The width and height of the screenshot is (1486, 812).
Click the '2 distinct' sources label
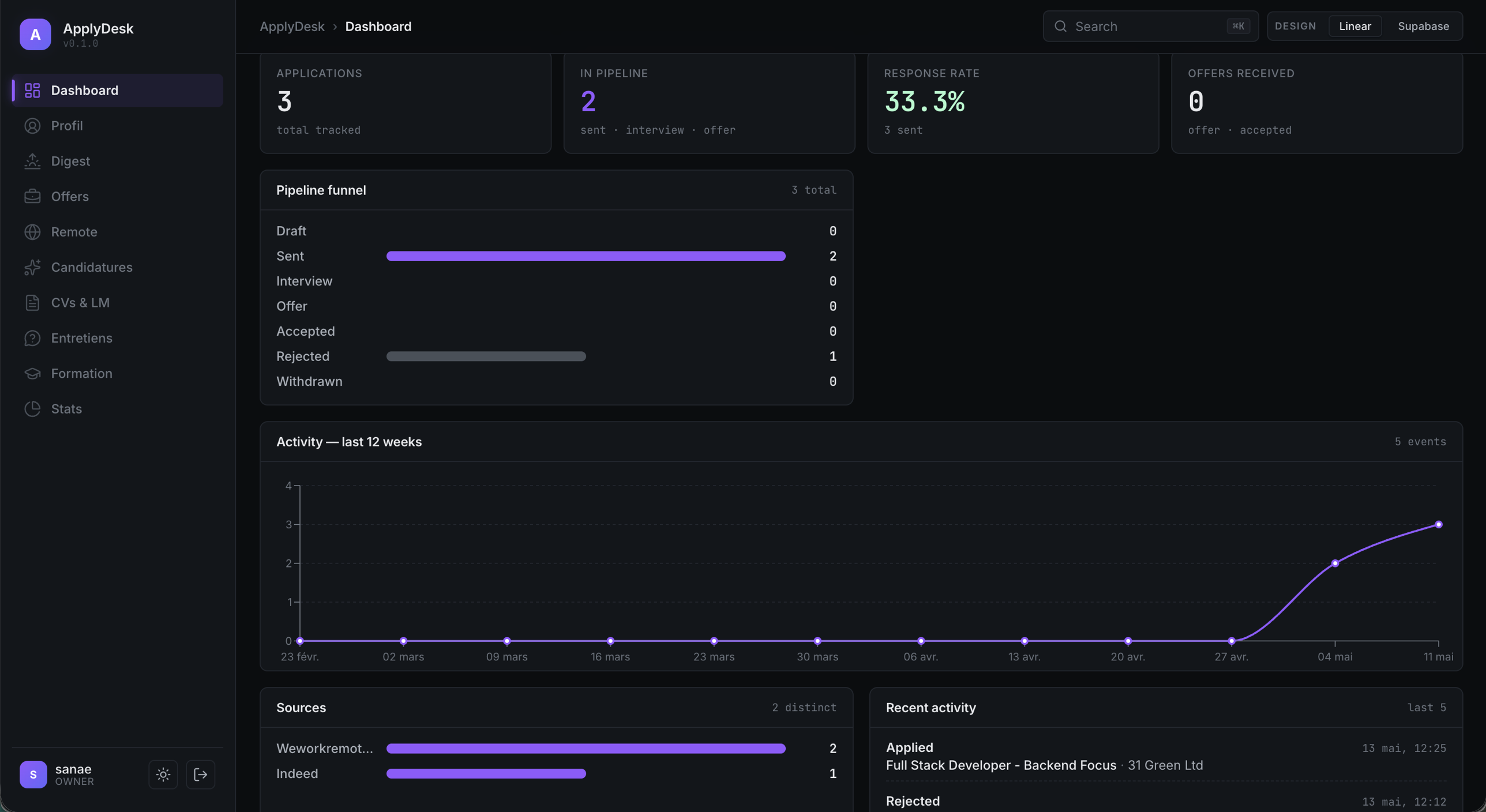click(x=804, y=708)
